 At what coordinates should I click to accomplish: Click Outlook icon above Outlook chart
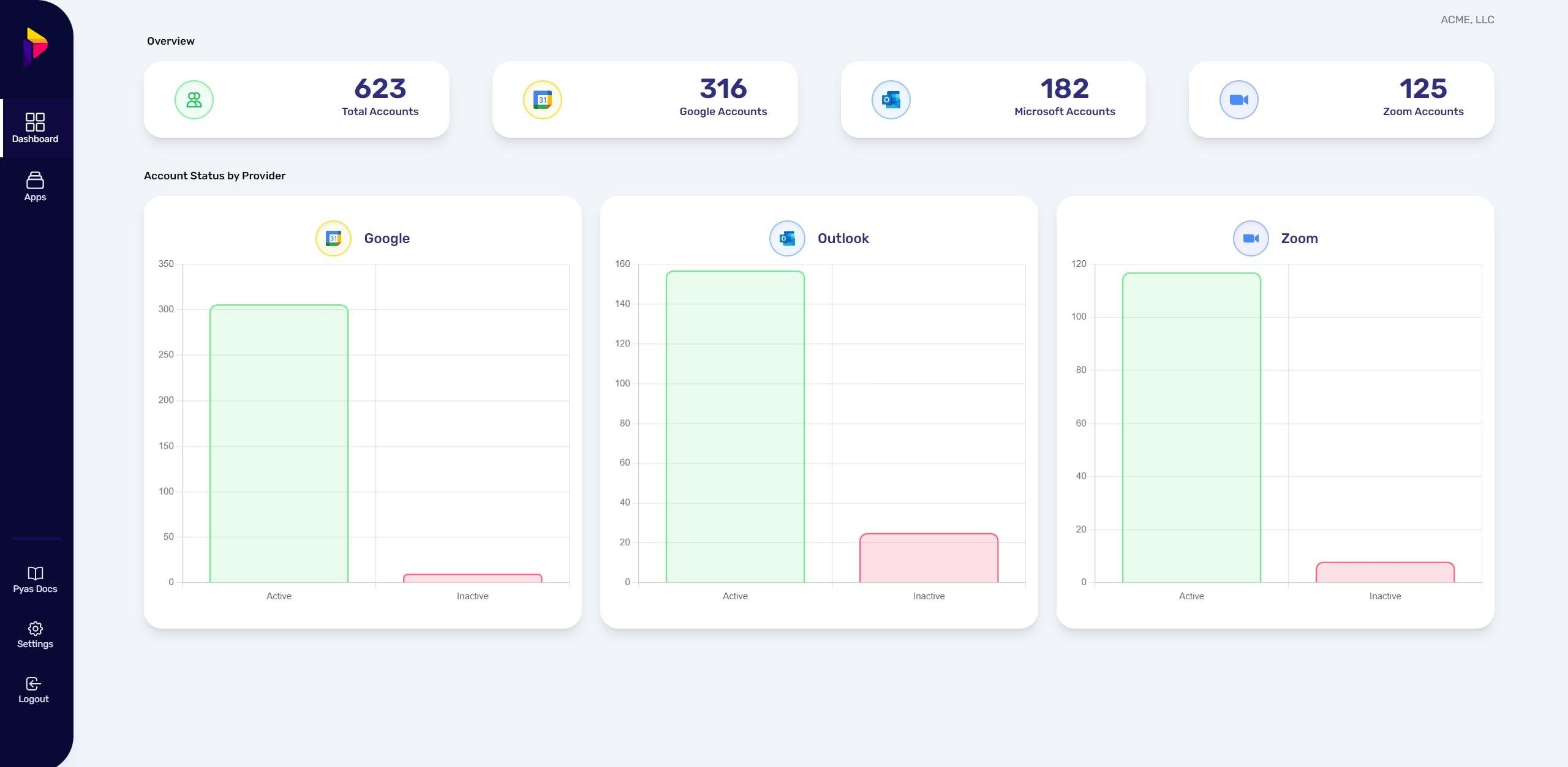(x=787, y=238)
